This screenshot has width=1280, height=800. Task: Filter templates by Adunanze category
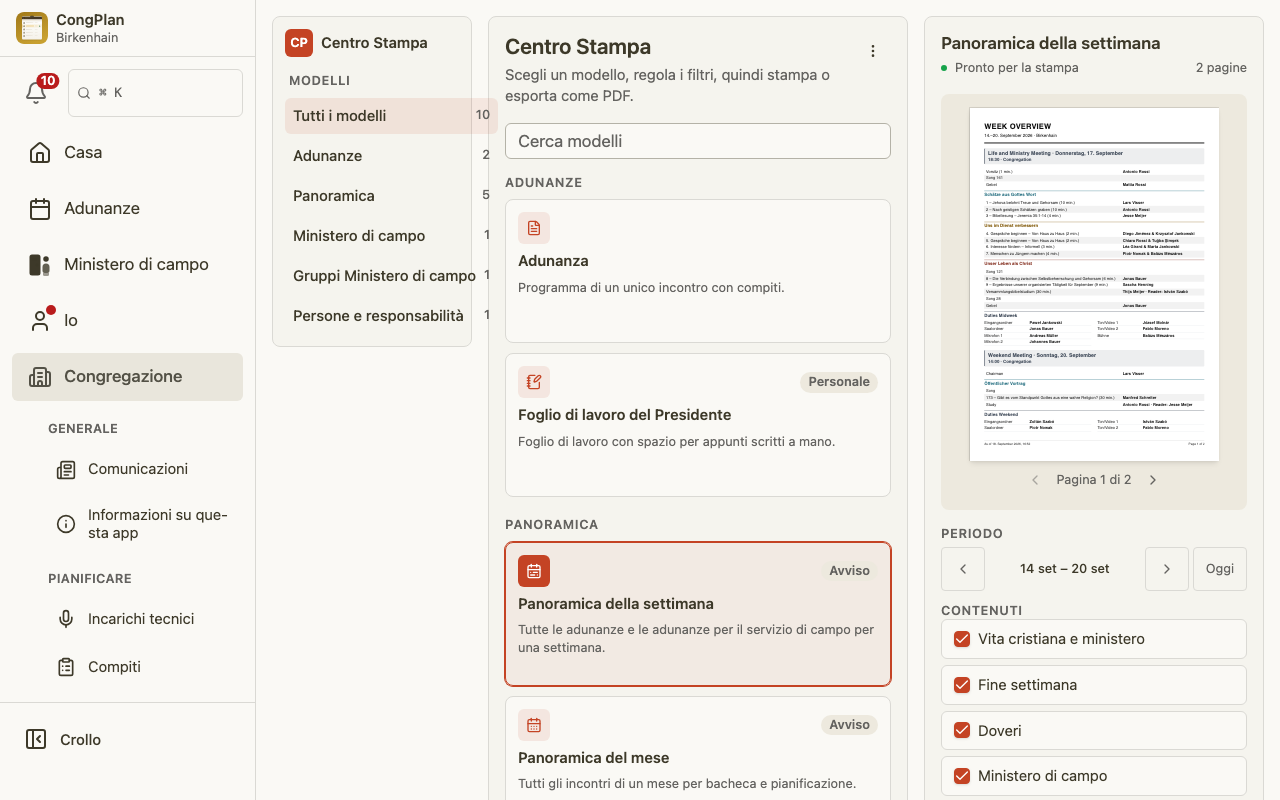pos(391,156)
